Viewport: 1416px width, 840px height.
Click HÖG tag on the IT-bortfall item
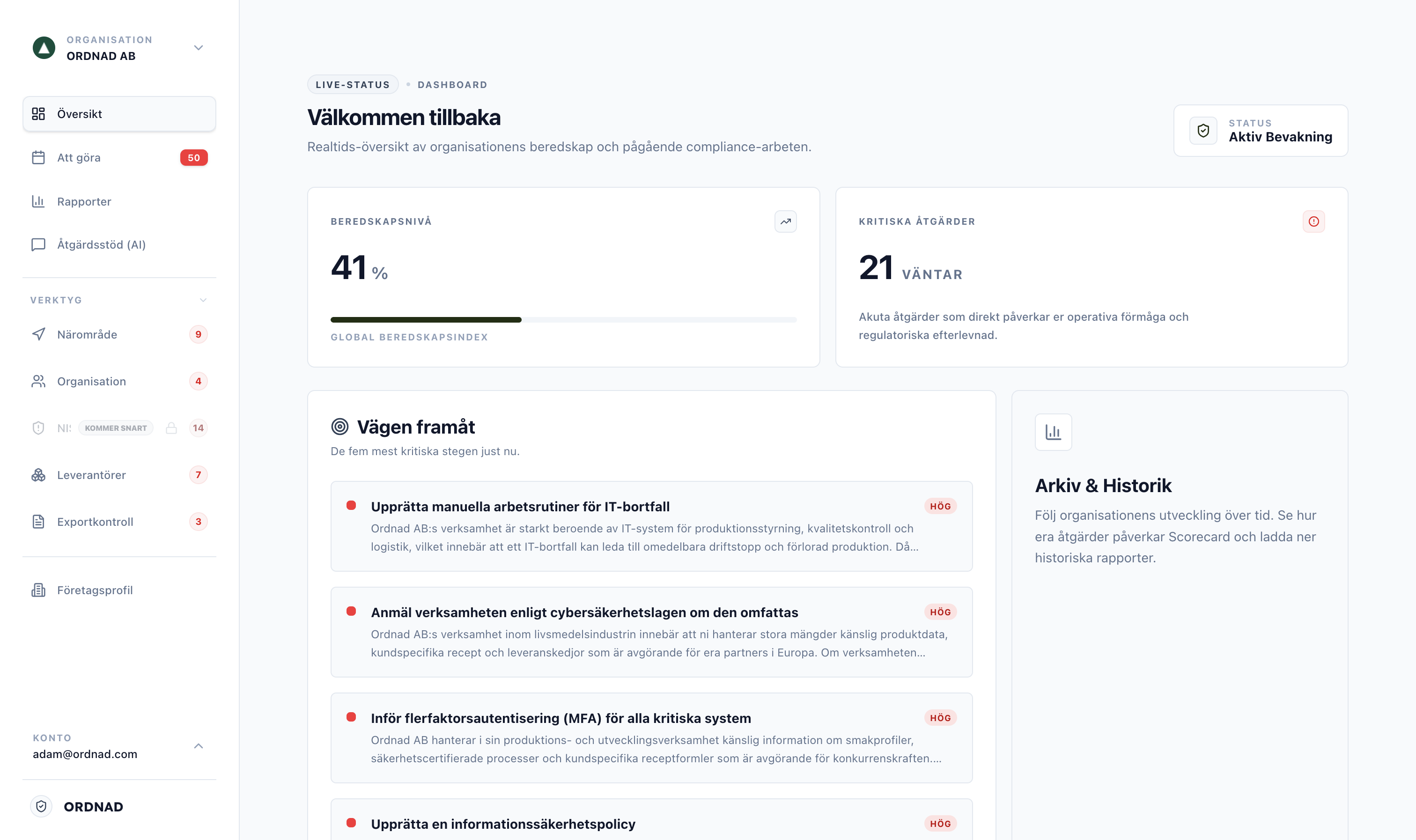click(940, 506)
